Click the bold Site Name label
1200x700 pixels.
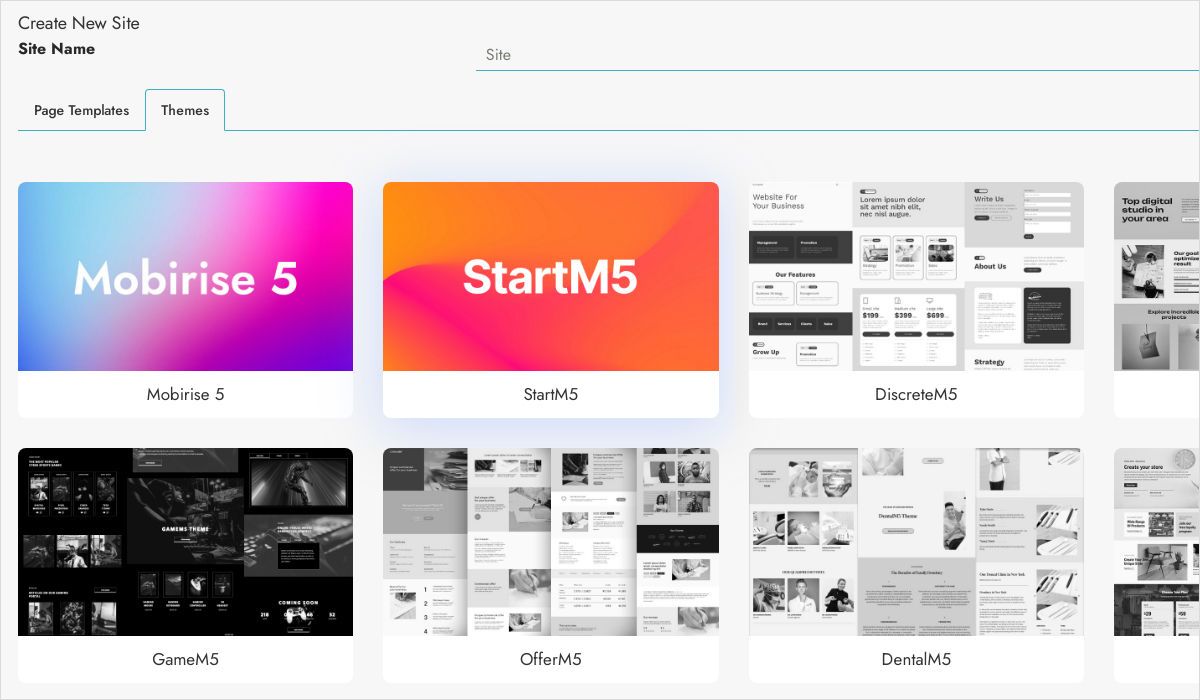point(57,49)
